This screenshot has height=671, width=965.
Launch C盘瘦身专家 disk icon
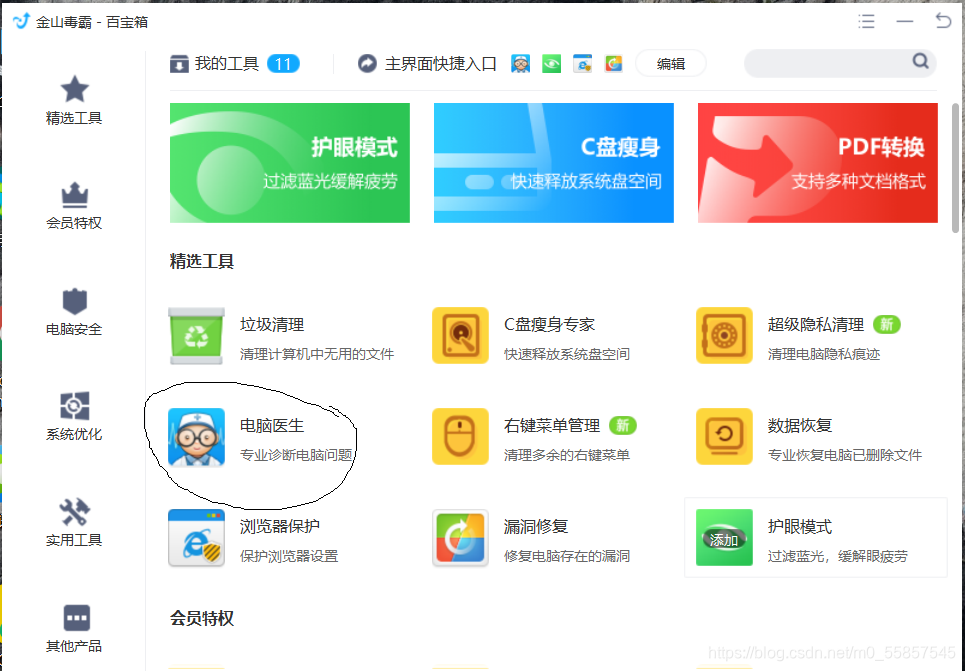coord(460,336)
